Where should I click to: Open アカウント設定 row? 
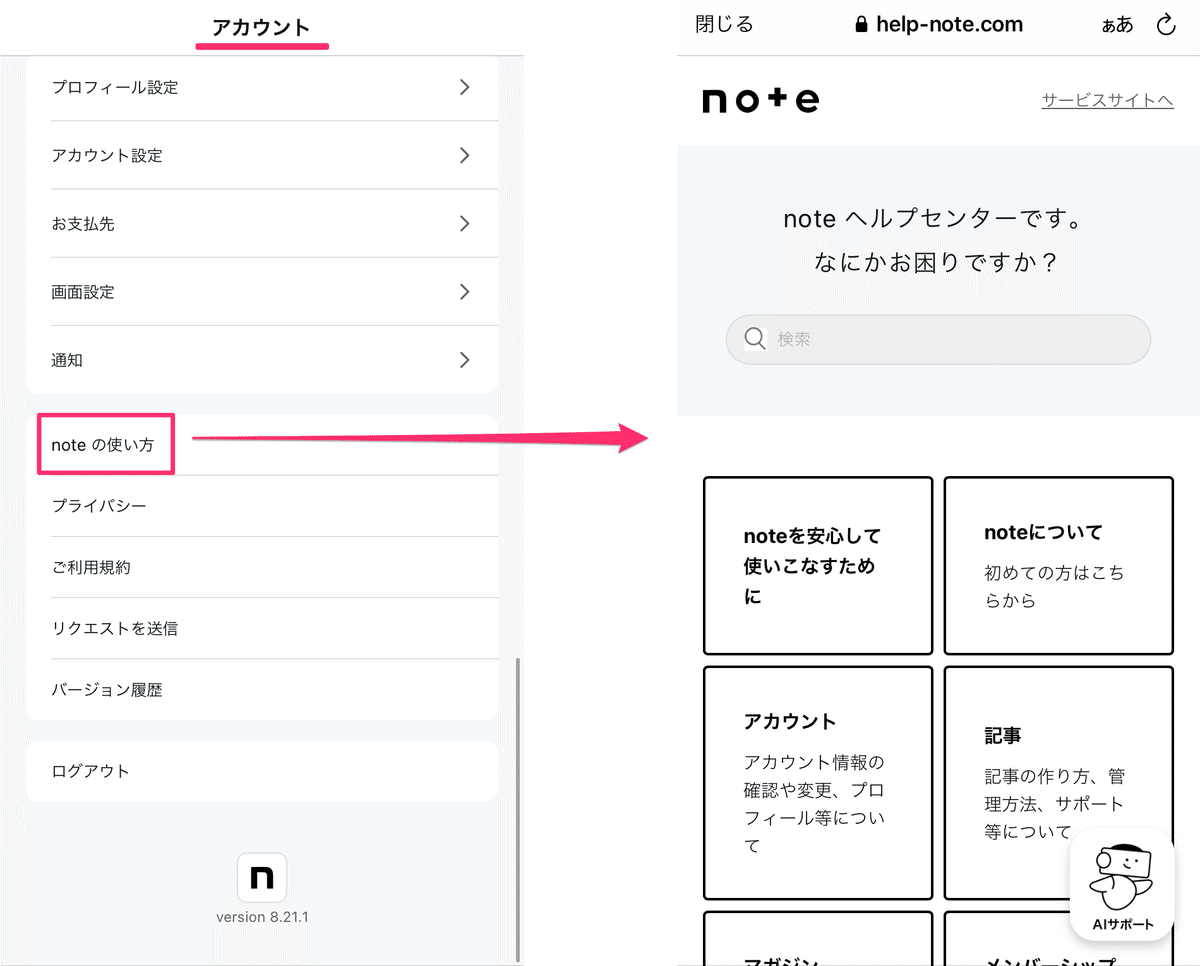(x=262, y=156)
